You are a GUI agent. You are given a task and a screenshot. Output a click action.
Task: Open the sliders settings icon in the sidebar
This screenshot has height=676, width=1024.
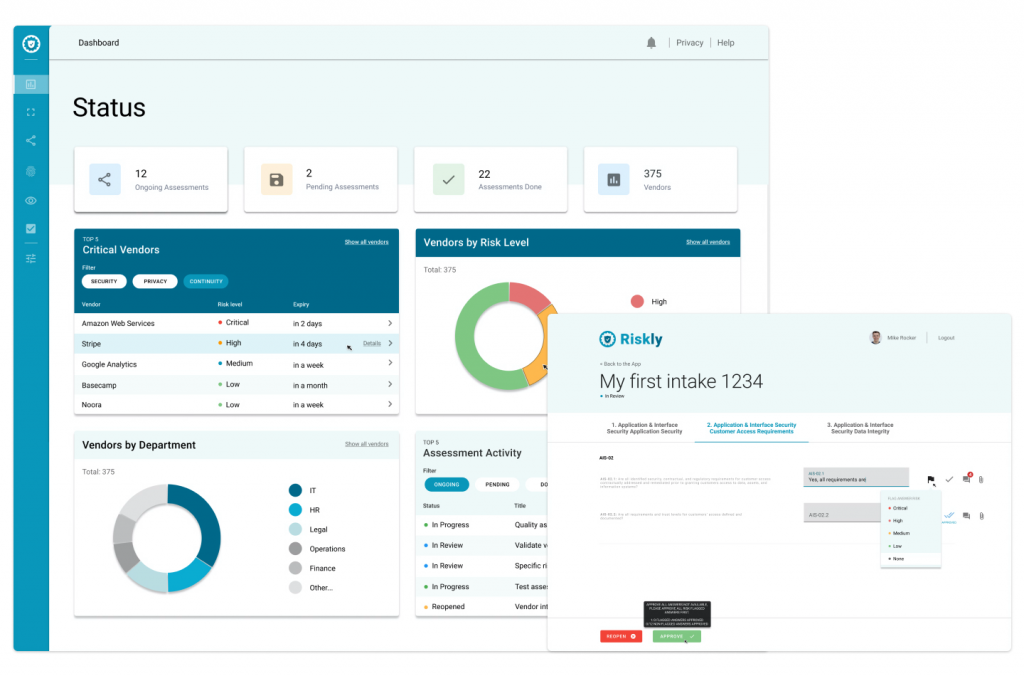click(31, 259)
